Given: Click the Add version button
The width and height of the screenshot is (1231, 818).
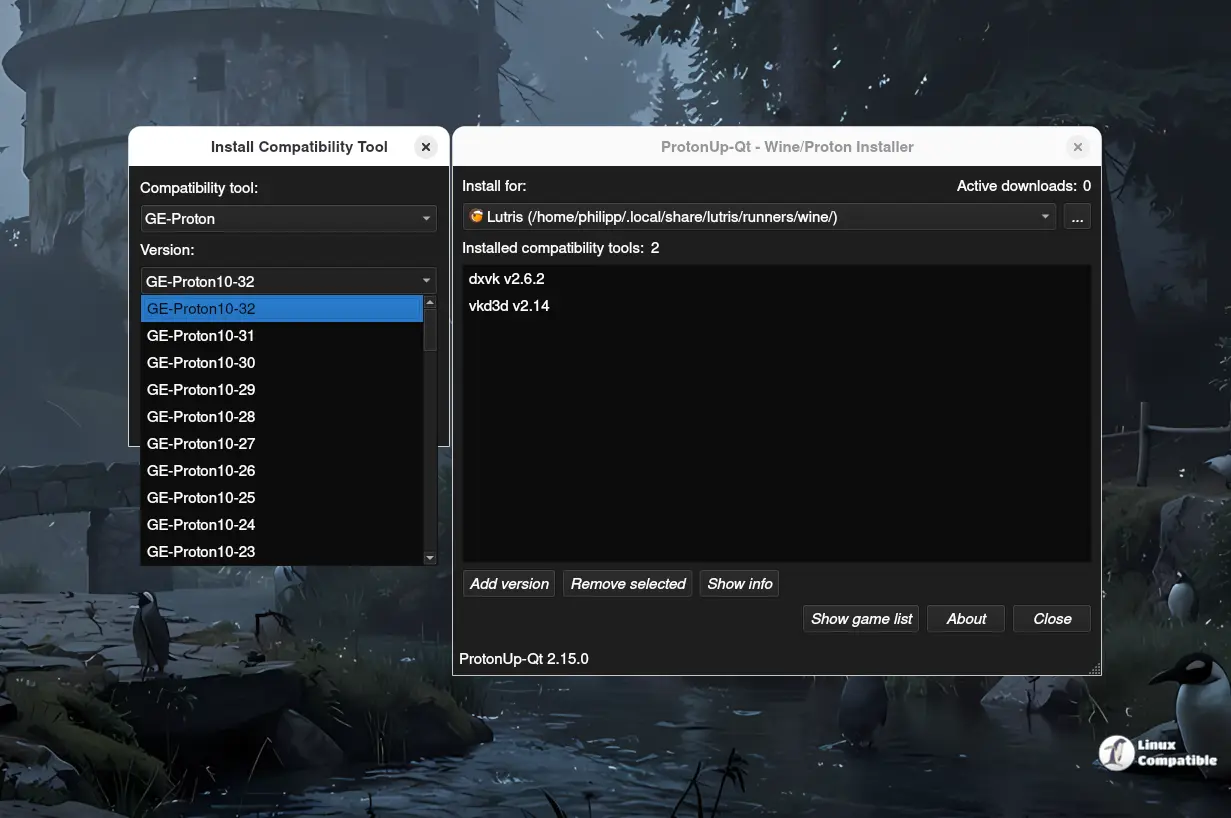Looking at the screenshot, I should pos(508,583).
